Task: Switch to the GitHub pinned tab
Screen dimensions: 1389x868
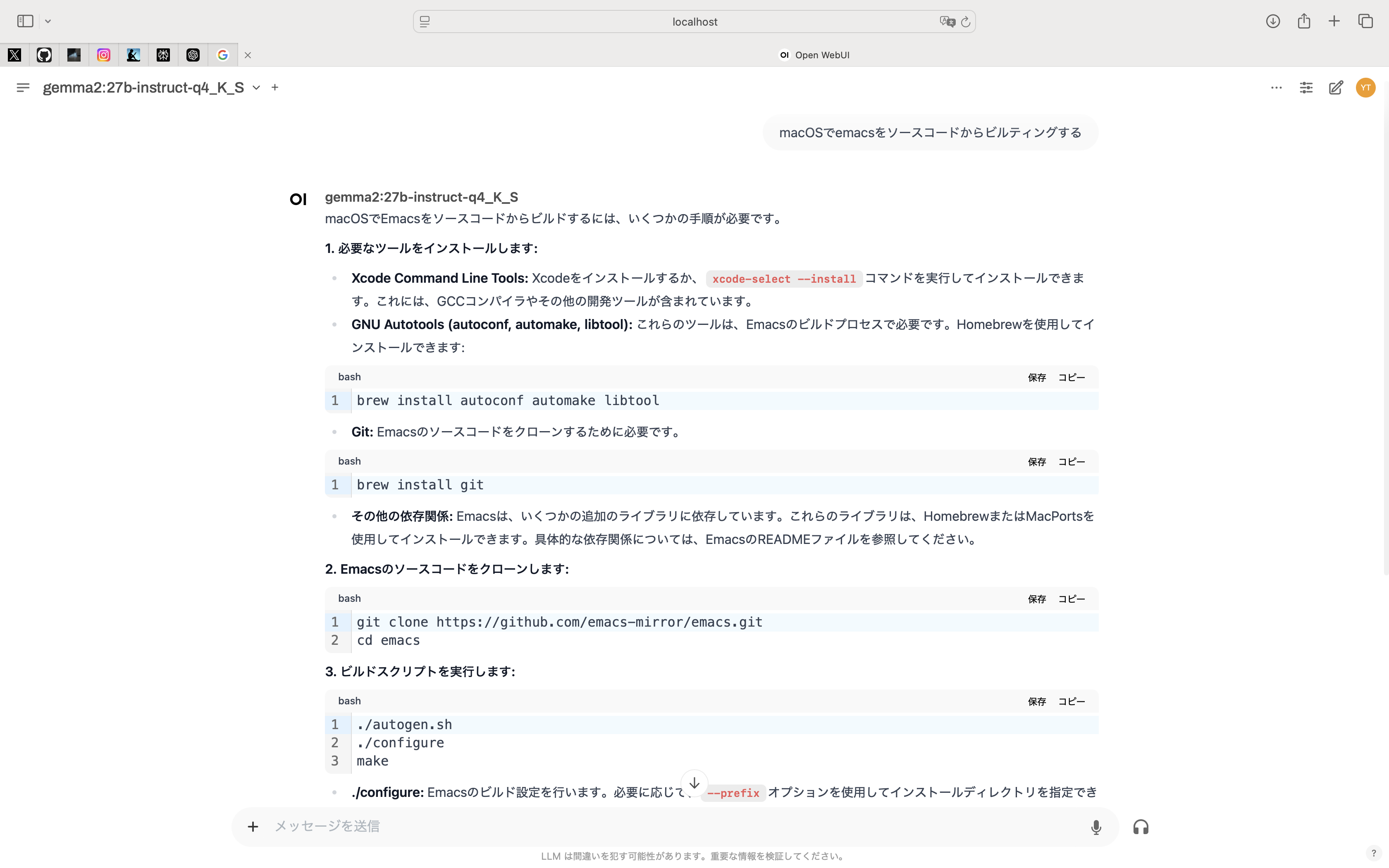Action: 44,55
